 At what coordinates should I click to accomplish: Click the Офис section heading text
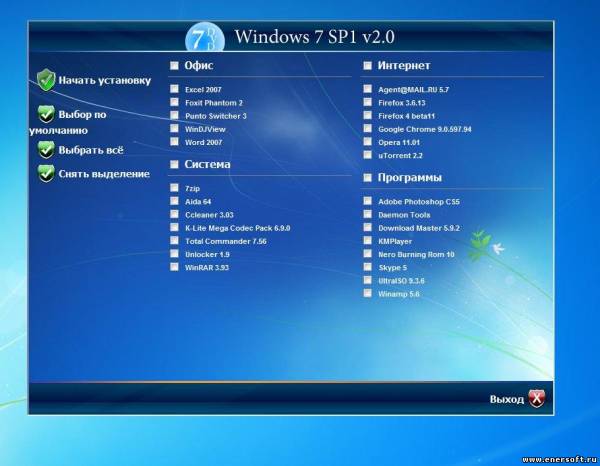[199, 65]
